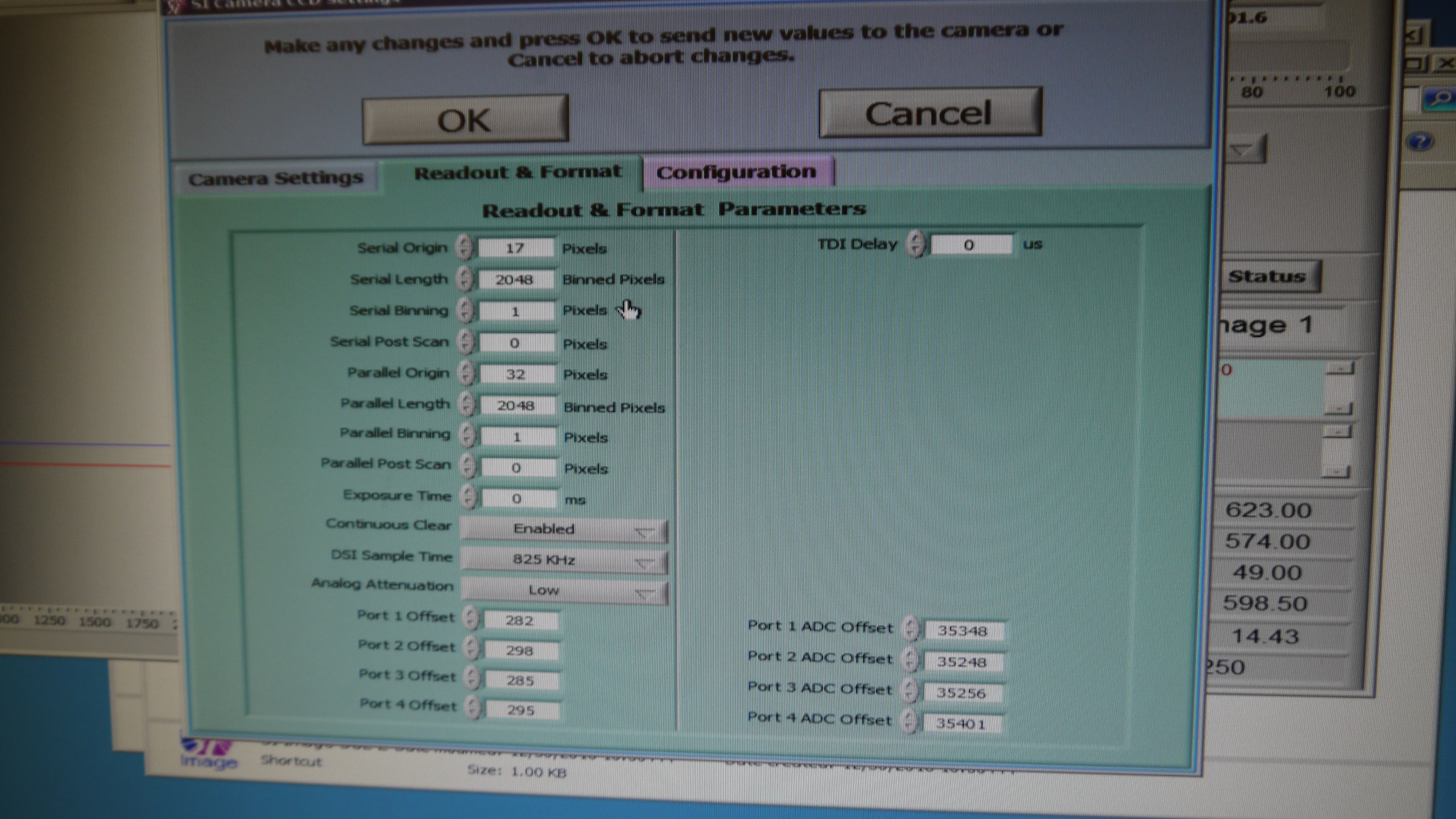
Task: Confirm settings with the OK button
Action: coord(465,119)
